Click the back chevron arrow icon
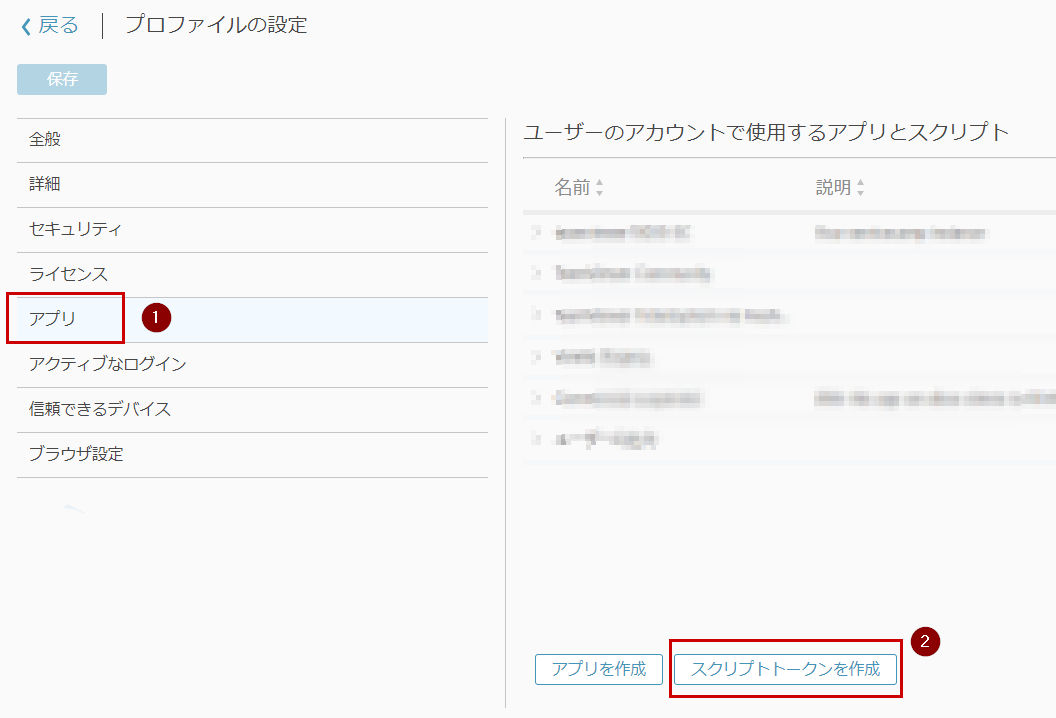Viewport: 1056px width, 718px height. 26,27
